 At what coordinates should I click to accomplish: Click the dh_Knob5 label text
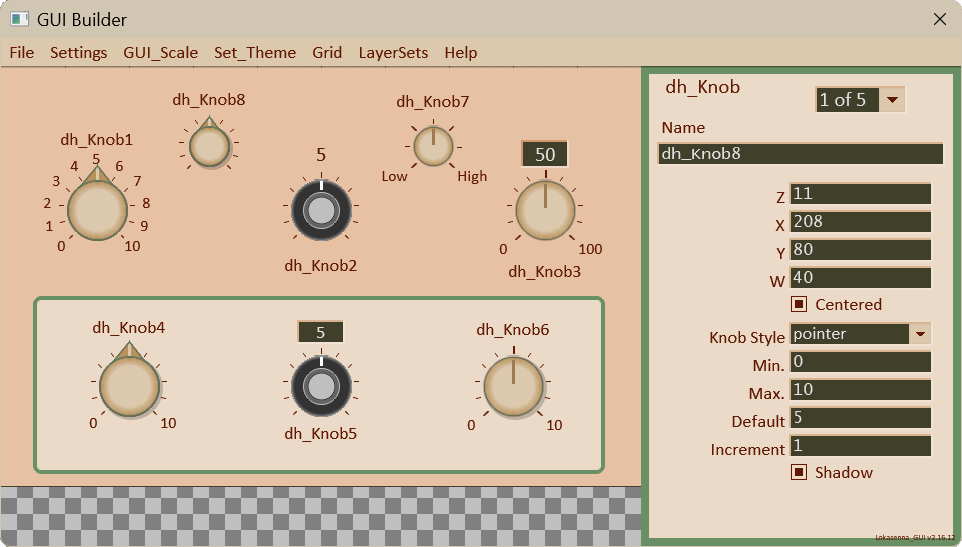tap(321, 434)
